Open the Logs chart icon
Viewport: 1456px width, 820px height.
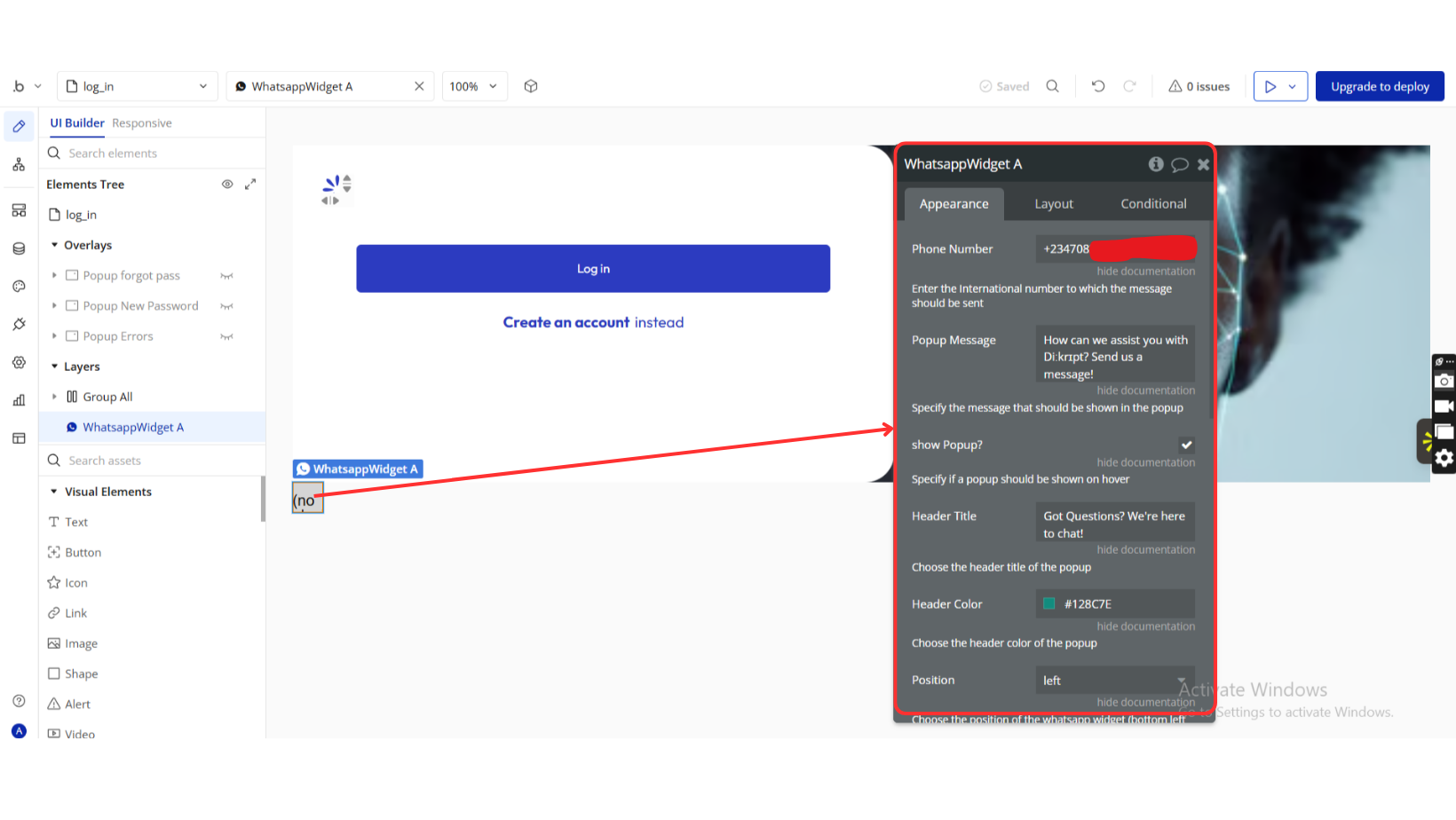pos(19,400)
